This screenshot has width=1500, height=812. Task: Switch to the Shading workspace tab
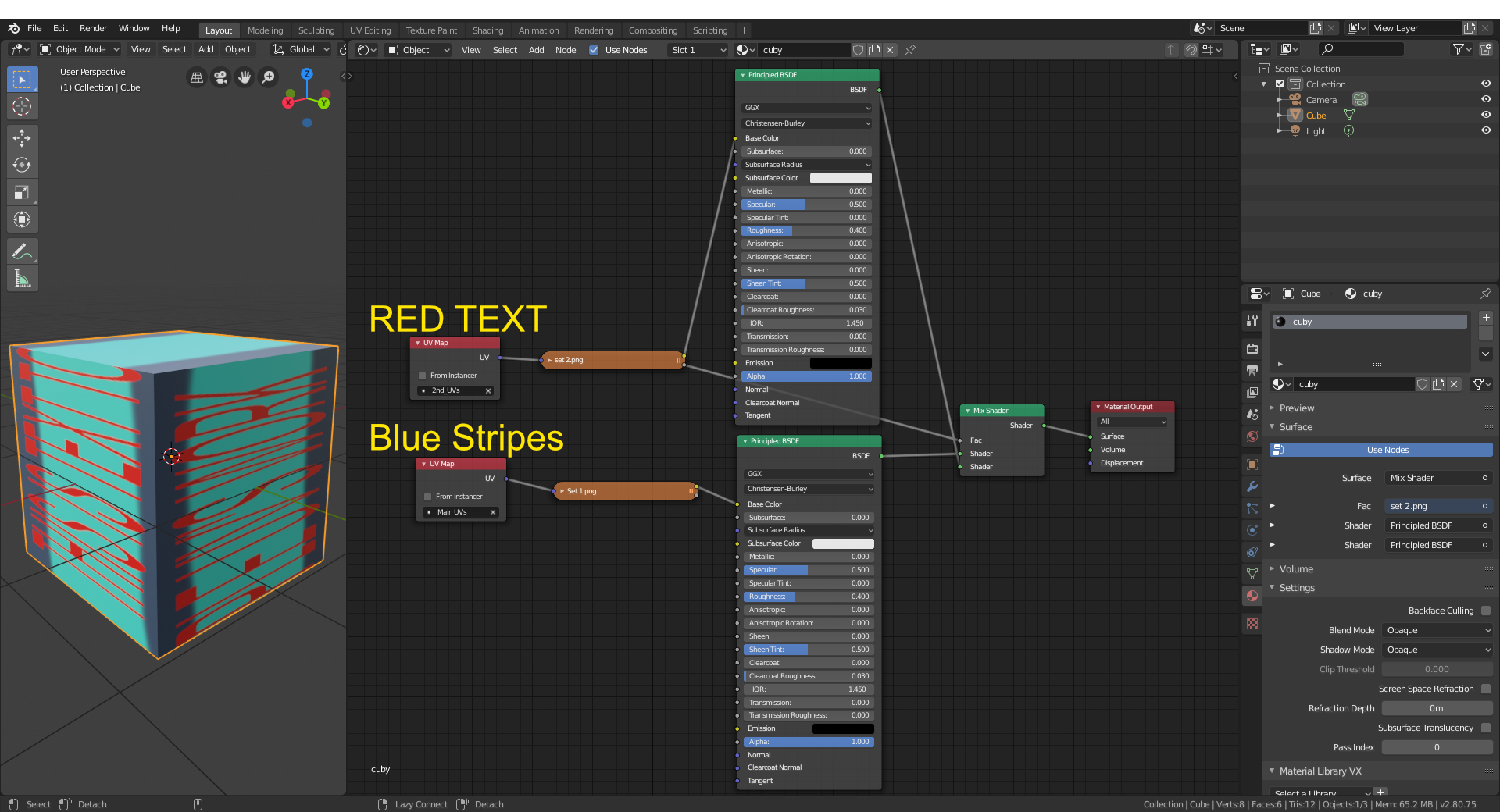tap(487, 30)
